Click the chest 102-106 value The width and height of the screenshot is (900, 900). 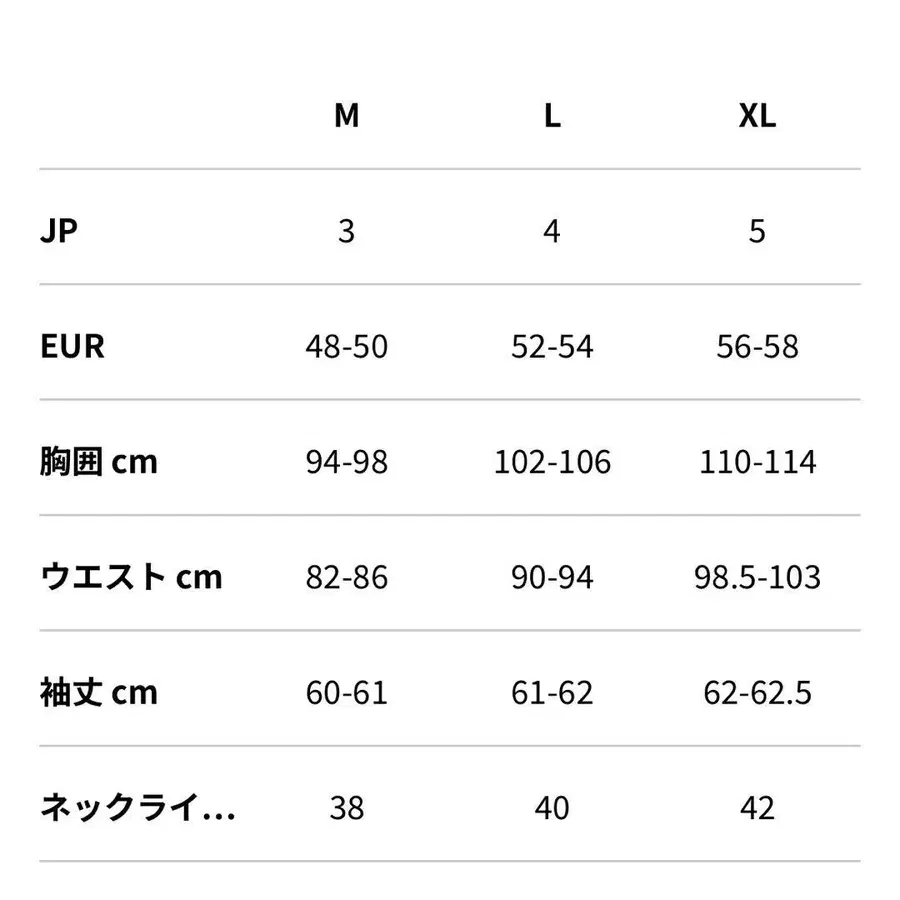552,462
